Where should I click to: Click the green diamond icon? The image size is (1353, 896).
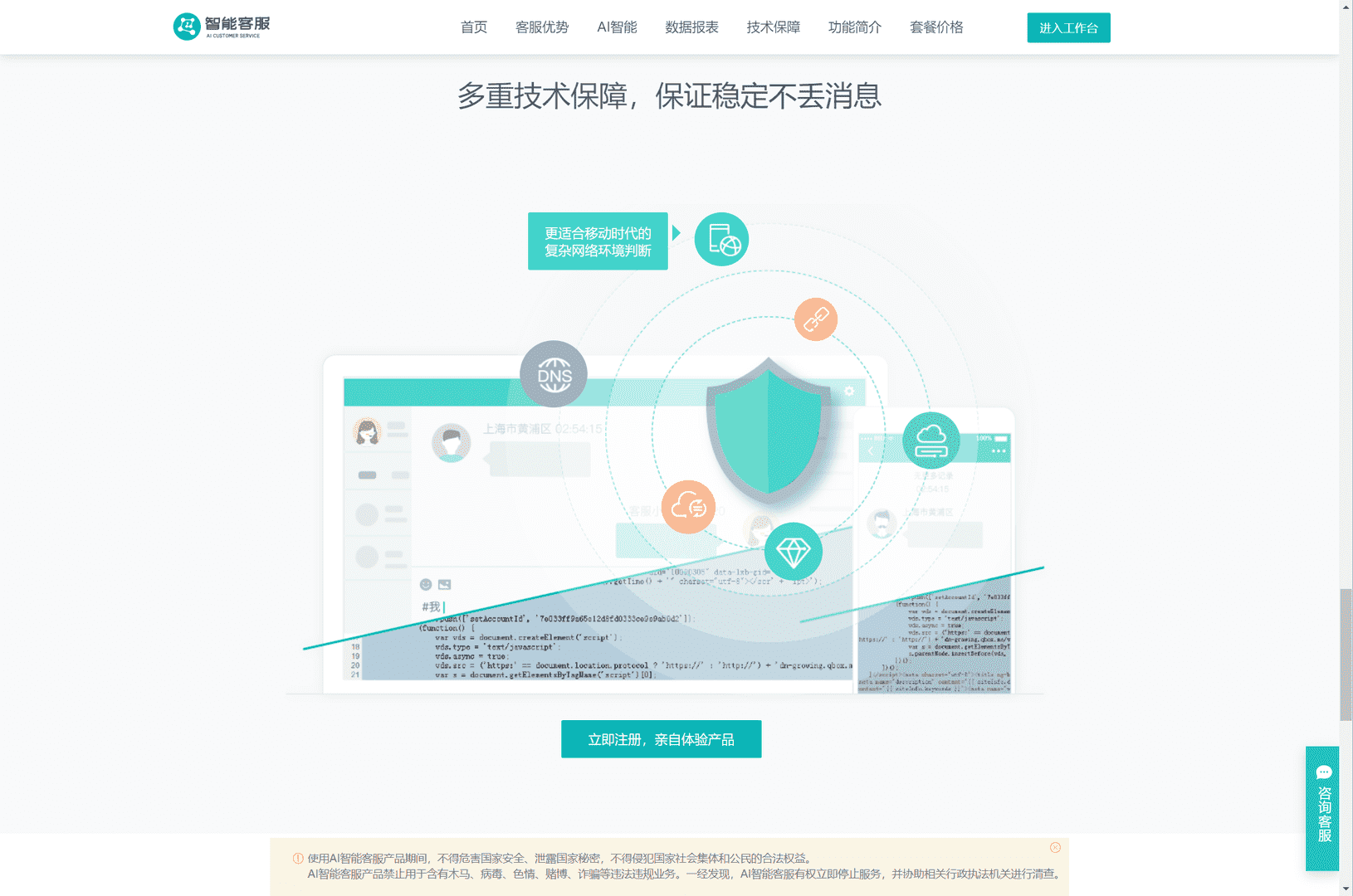point(794,551)
